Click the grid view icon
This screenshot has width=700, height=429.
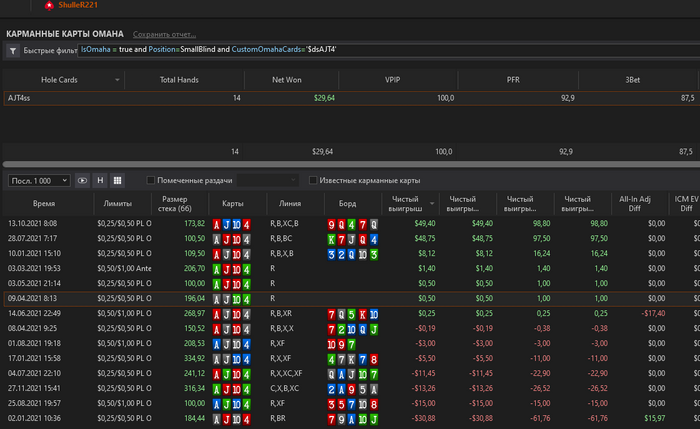point(117,180)
